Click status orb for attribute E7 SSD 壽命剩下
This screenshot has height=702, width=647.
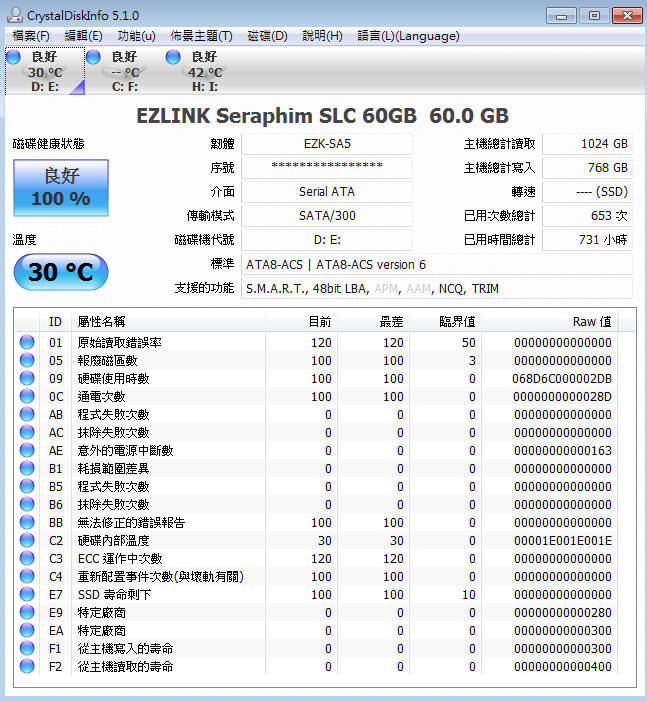[x=27, y=594]
